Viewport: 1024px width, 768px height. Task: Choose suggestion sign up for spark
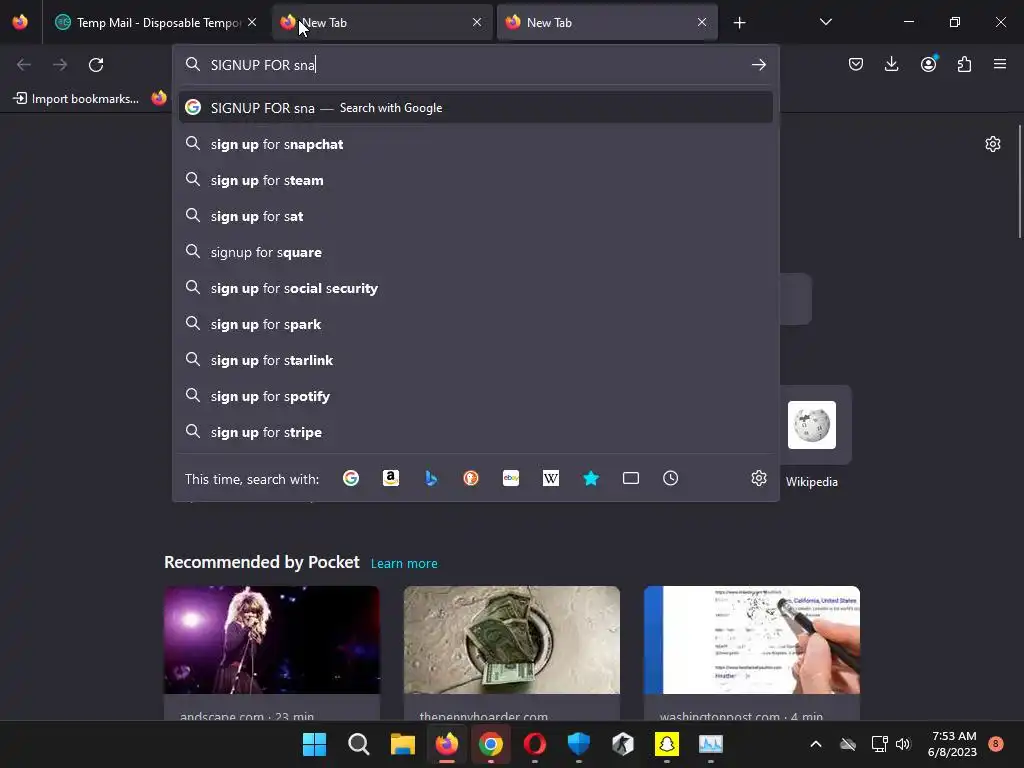(x=475, y=324)
